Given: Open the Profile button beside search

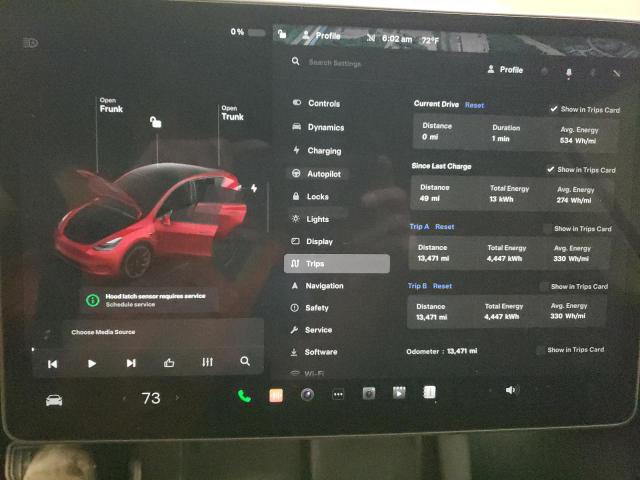Looking at the screenshot, I should pyautogui.click(x=505, y=69).
